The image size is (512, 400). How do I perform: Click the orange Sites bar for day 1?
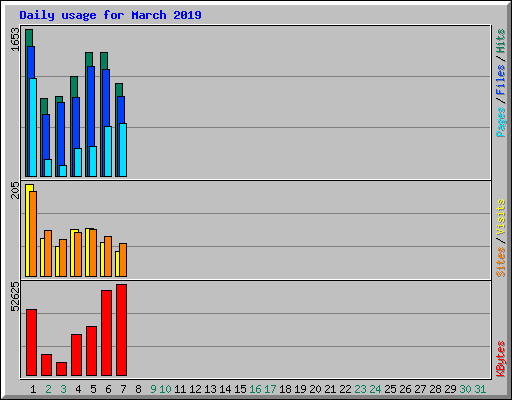[x=33, y=234]
